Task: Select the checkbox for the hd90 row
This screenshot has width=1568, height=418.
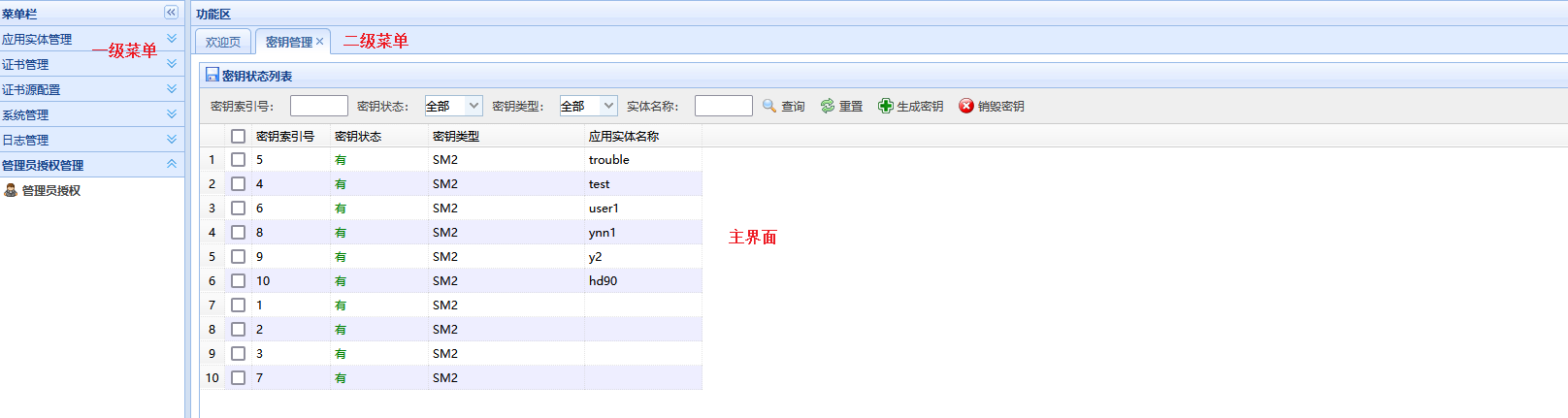Action: click(x=238, y=280)
